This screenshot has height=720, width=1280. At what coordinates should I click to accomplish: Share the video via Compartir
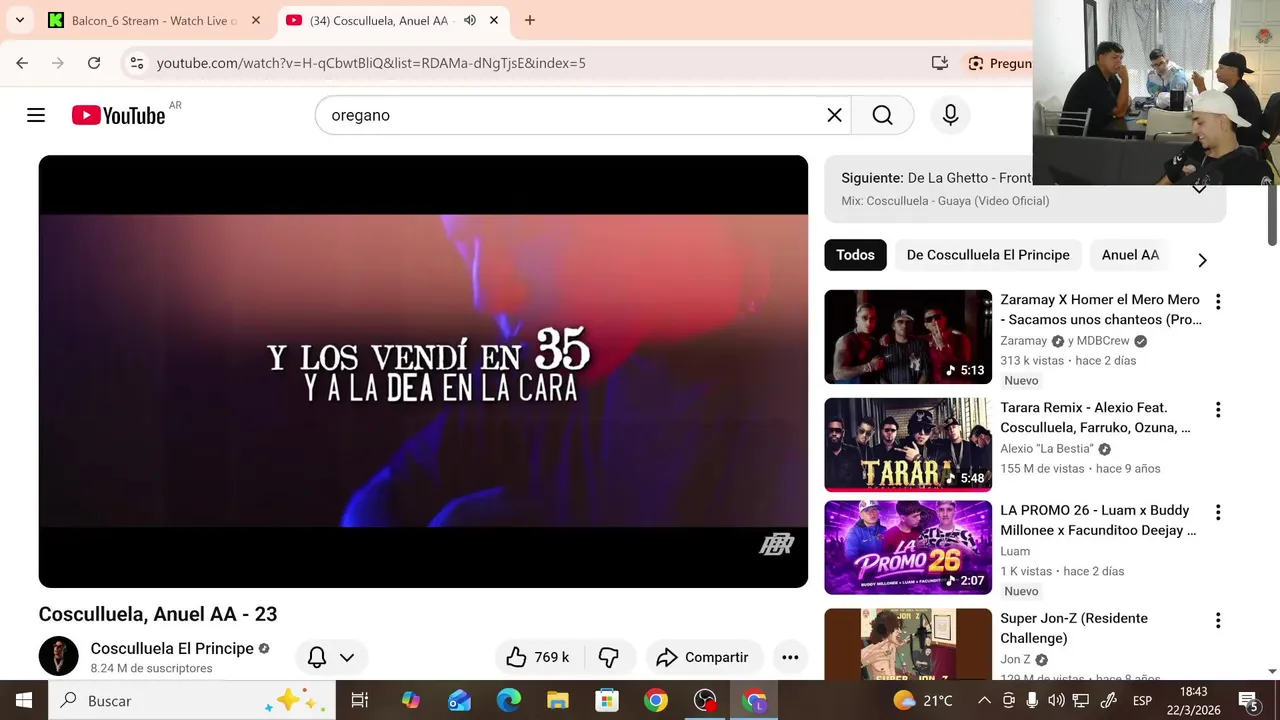(x=702, y=657)
